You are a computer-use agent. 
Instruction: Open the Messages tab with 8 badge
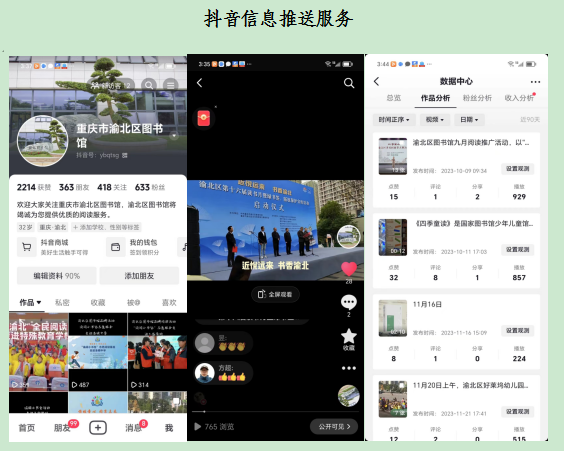click(x=133, y=428)
